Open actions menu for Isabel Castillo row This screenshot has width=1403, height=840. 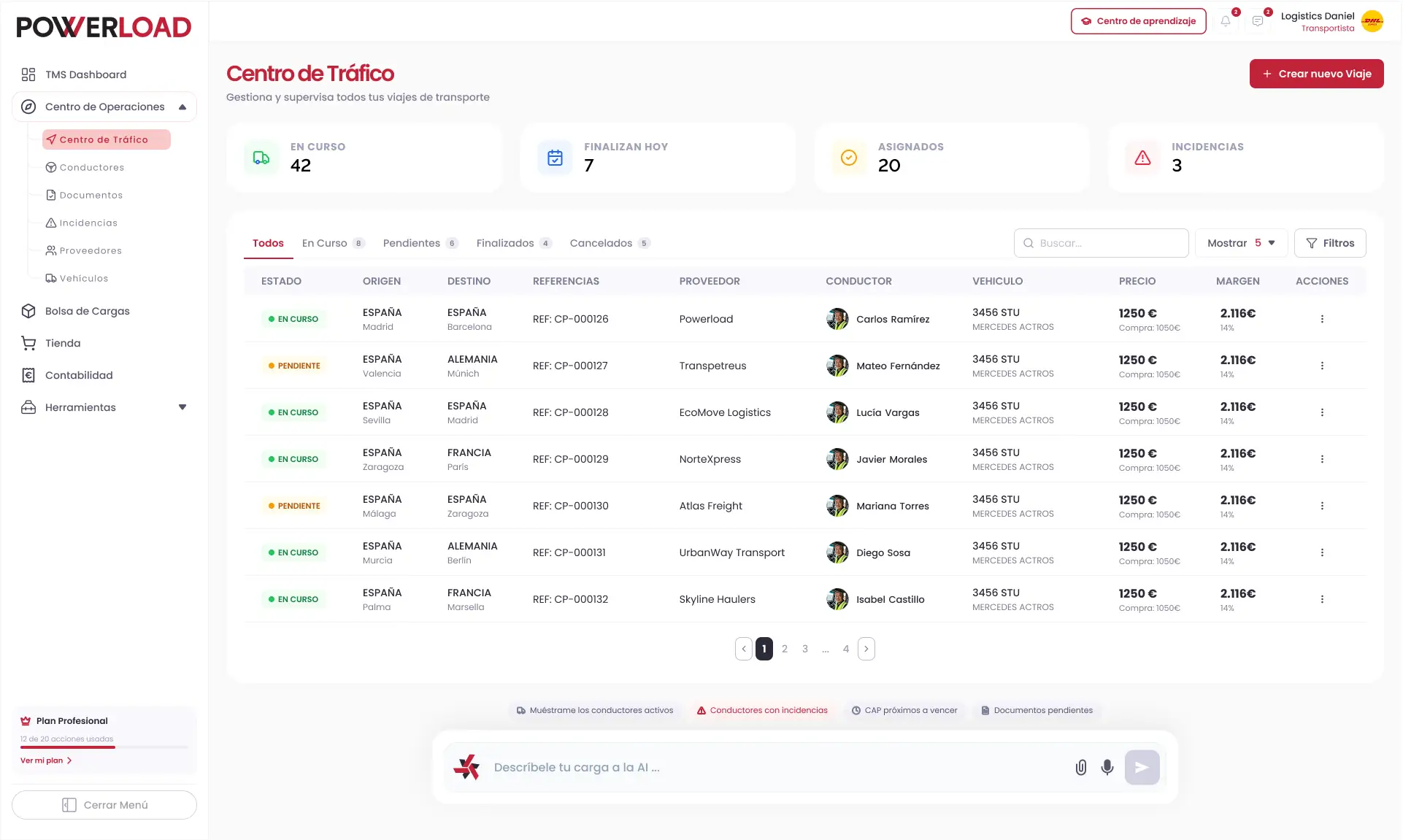pyautogui.click(x=1322, y=599)
